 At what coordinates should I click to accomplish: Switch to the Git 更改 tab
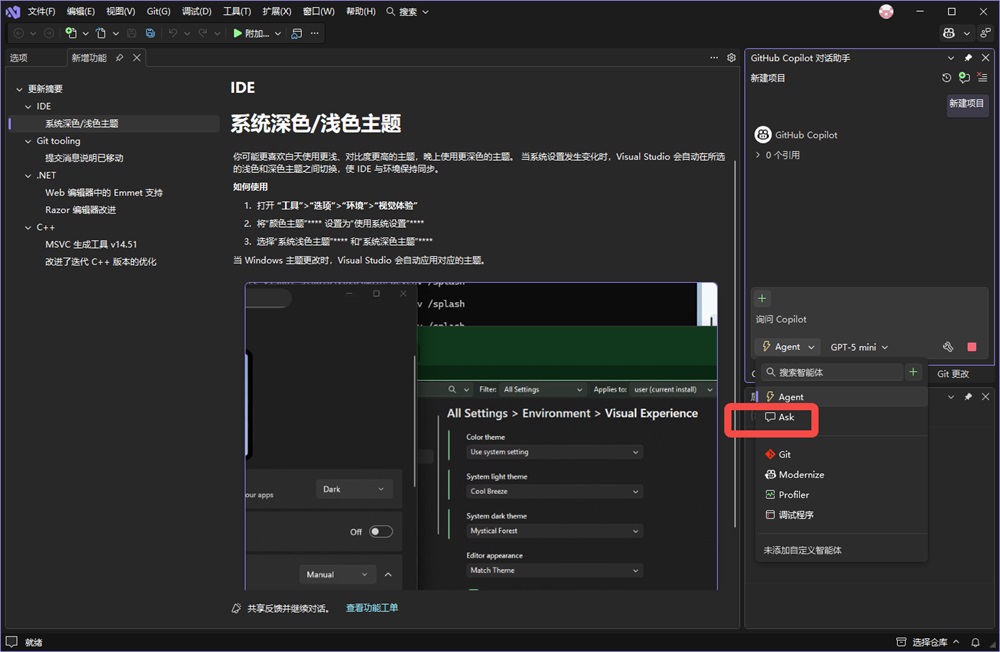(x=953, y=374)
